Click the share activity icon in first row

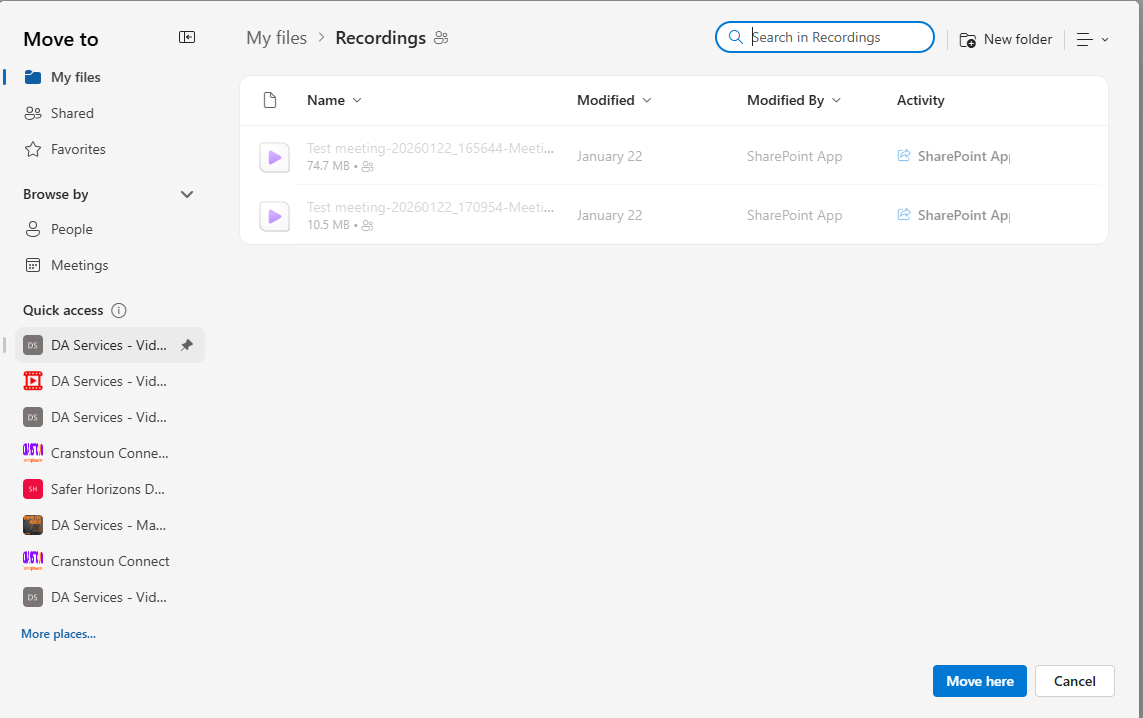[x=904, y=156]
